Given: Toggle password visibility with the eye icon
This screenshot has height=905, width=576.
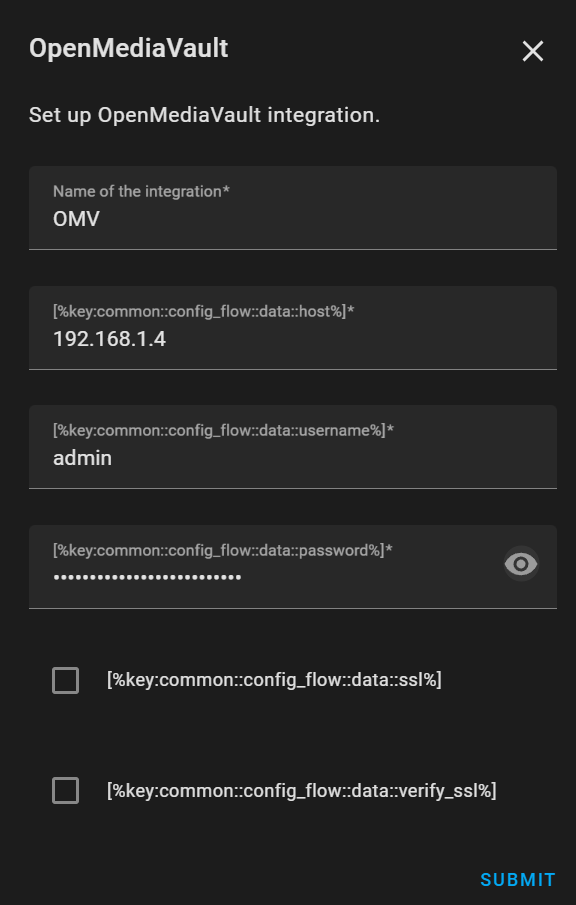Looking at the screenshot, I should pyautogui.click(x=520, y=565).
